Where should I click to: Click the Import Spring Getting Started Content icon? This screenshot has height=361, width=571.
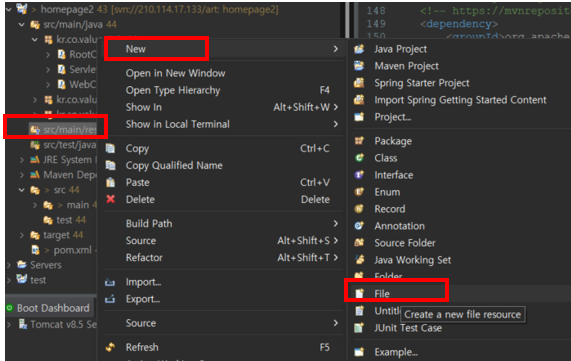click(x=359, y=100)
